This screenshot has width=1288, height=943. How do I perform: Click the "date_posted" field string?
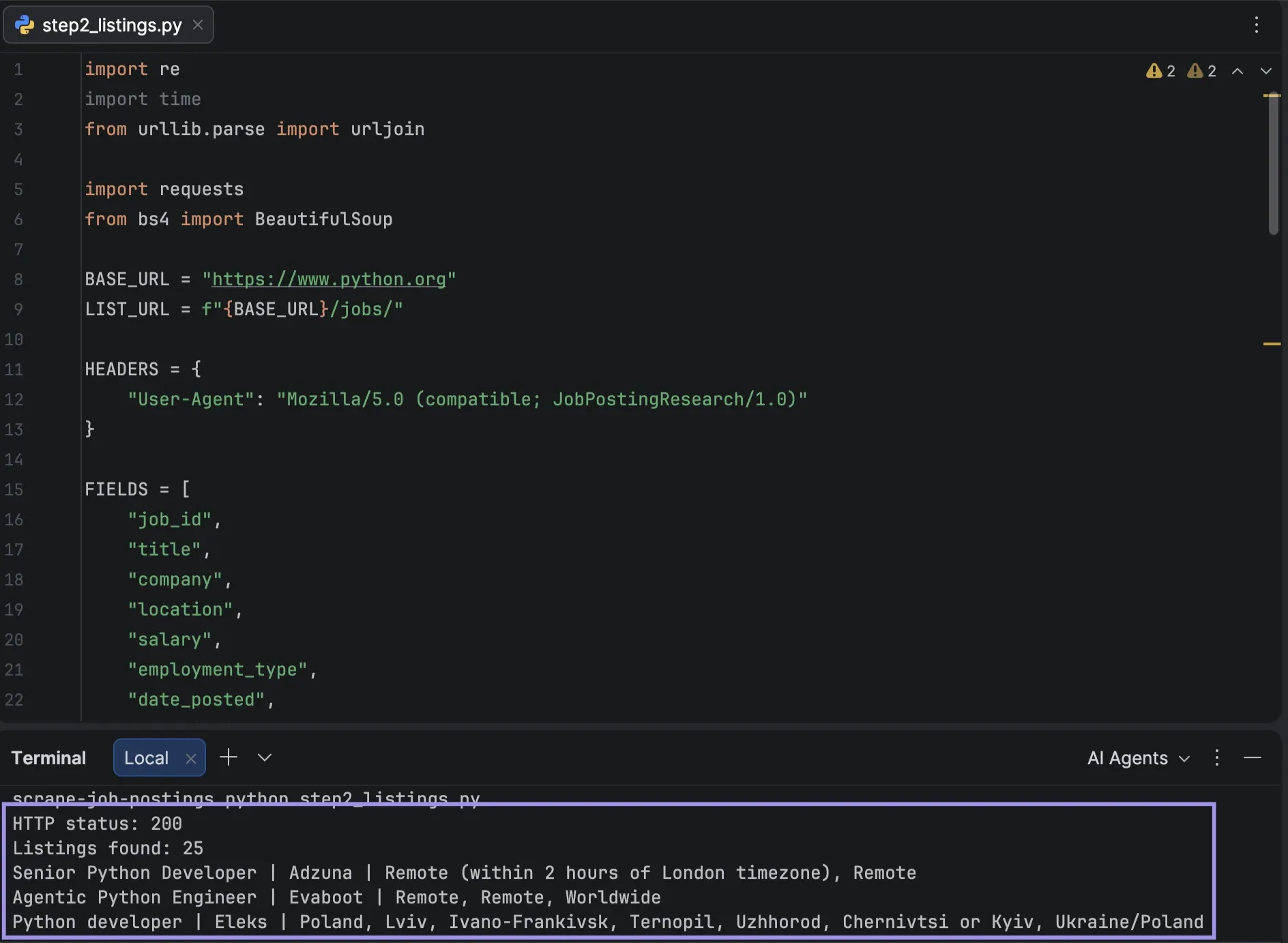tap(196, 699)
